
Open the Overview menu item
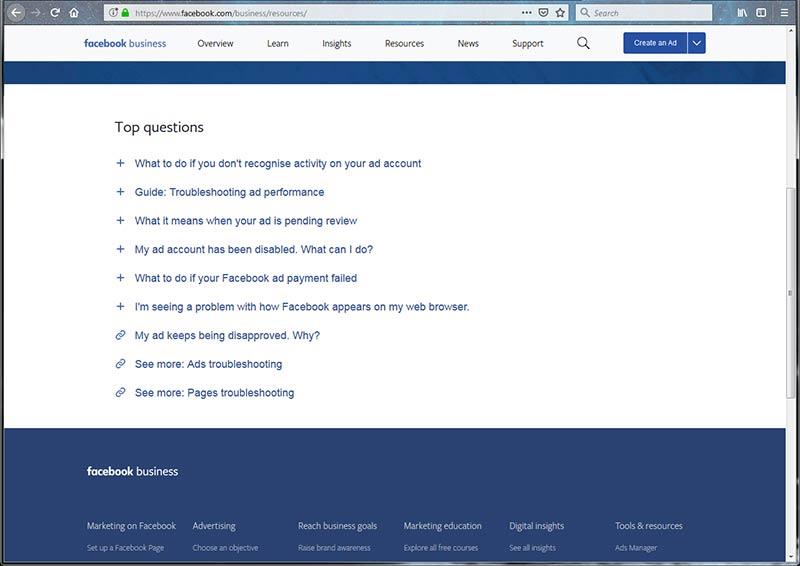click(x=215, y=43)
